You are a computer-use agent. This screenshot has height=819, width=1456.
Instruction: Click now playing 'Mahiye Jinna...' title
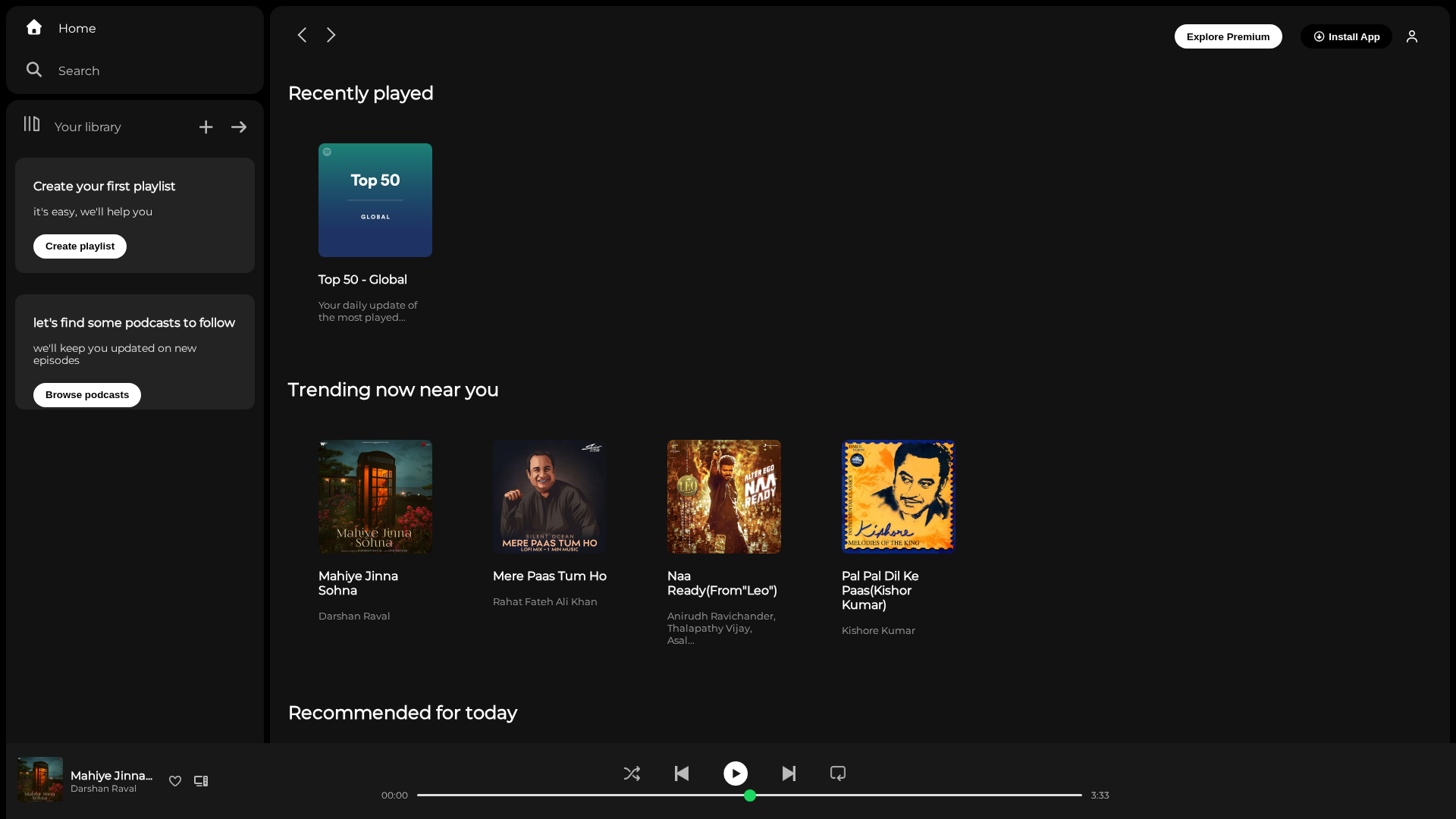coord(111,776)
